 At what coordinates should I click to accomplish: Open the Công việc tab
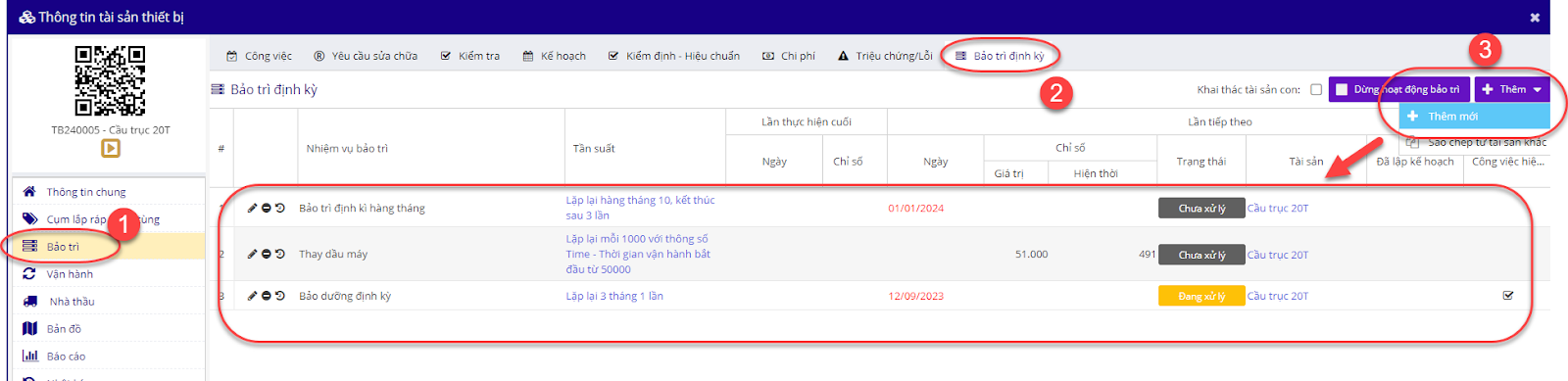click(259, 56)
